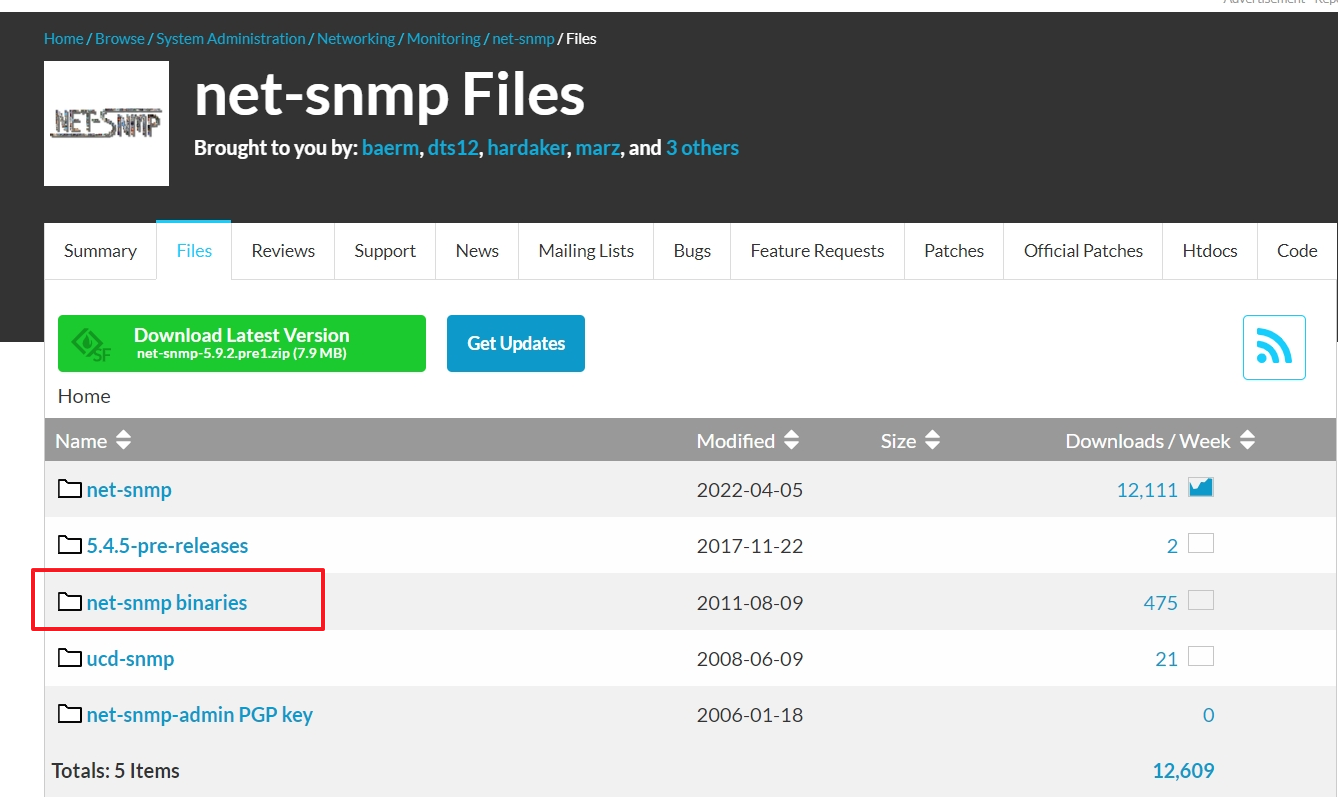The width and height of the screenshot is (1338, 797).
Task: Open the net-snmp binaries folder link
Action: [167, 603]
